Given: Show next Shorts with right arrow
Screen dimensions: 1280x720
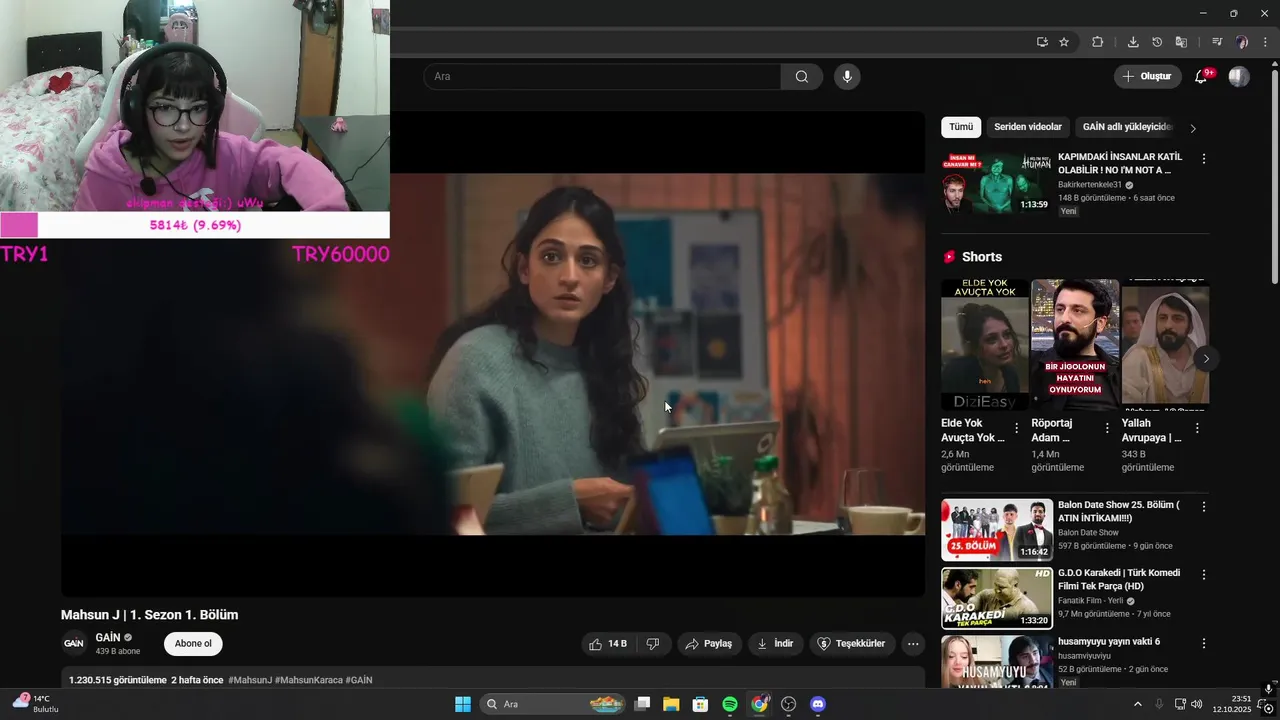Looking at the screenshot, I should (1206, 359).
